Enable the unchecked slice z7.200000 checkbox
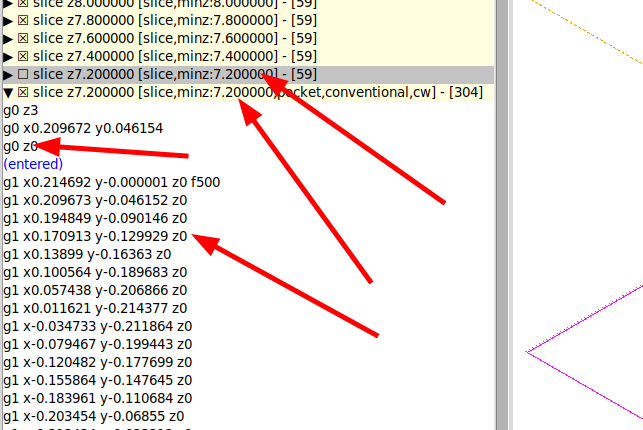This screenshot has height=430, width=643. 23,74
